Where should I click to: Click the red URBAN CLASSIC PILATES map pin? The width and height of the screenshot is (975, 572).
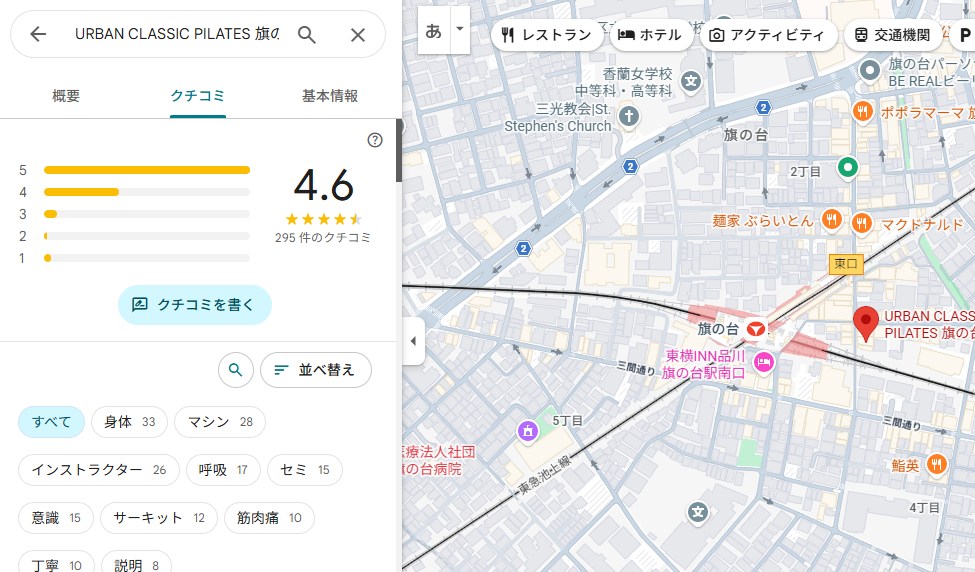[x=866, y=324]
